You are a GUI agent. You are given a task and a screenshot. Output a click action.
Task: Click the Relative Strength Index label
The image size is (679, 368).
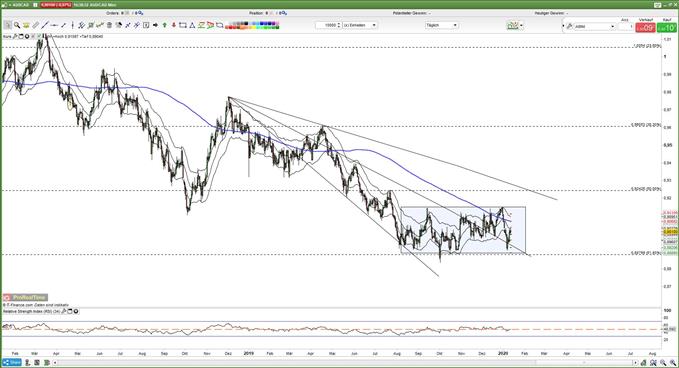click(x=32, y=311)
